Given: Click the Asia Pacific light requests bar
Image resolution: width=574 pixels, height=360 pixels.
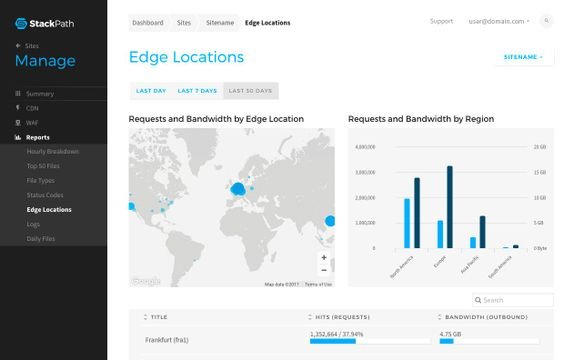Looking at the screenshot, I should (473, 242).
